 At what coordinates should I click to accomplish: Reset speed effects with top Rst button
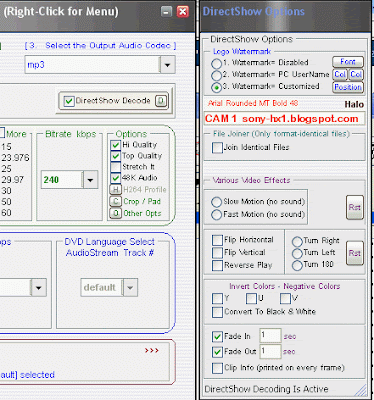355,207
